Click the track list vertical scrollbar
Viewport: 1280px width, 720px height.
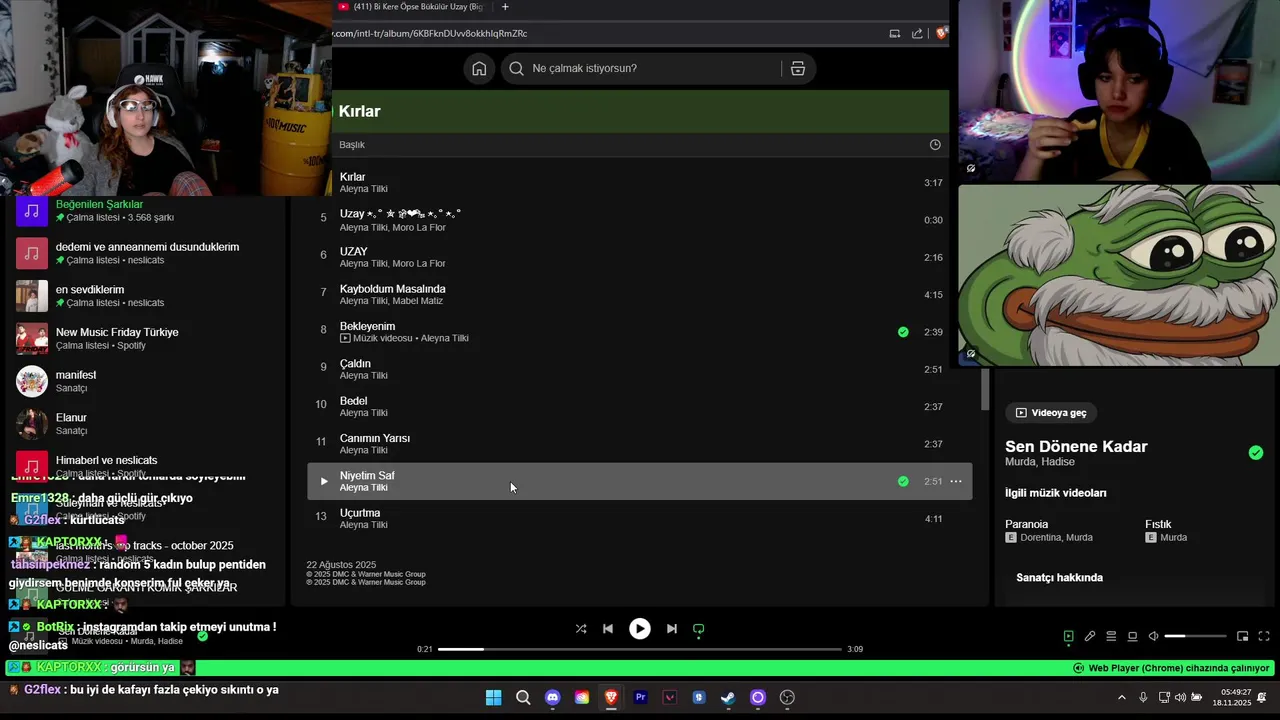985,390
